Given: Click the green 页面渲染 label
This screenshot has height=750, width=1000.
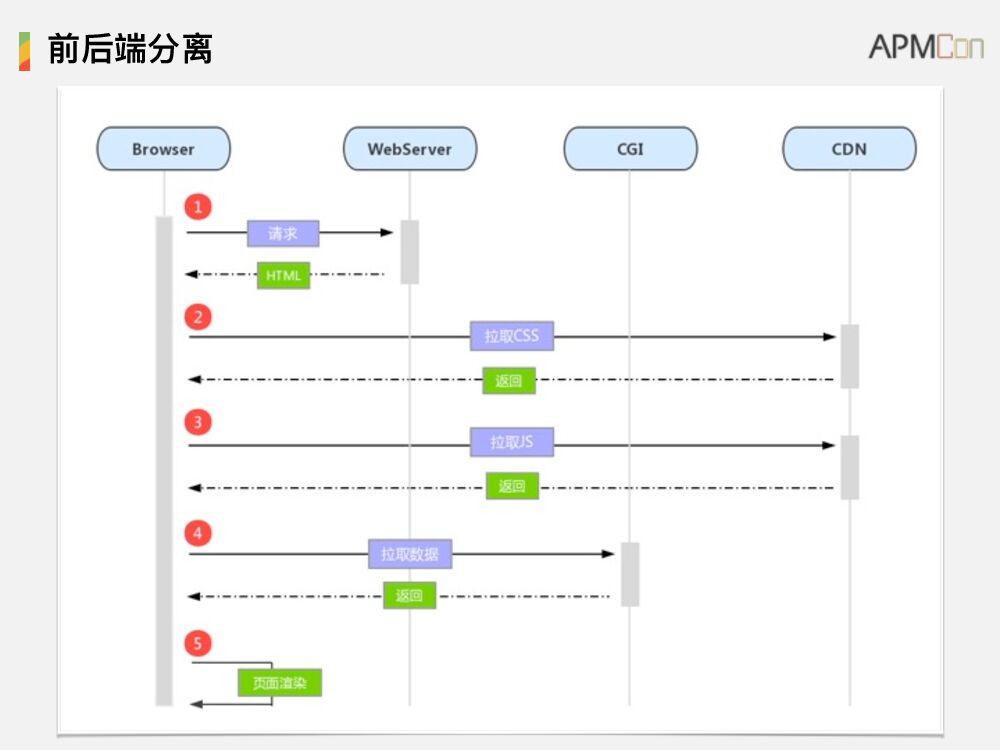Looking at the screenshot, I should click(280, 683).
